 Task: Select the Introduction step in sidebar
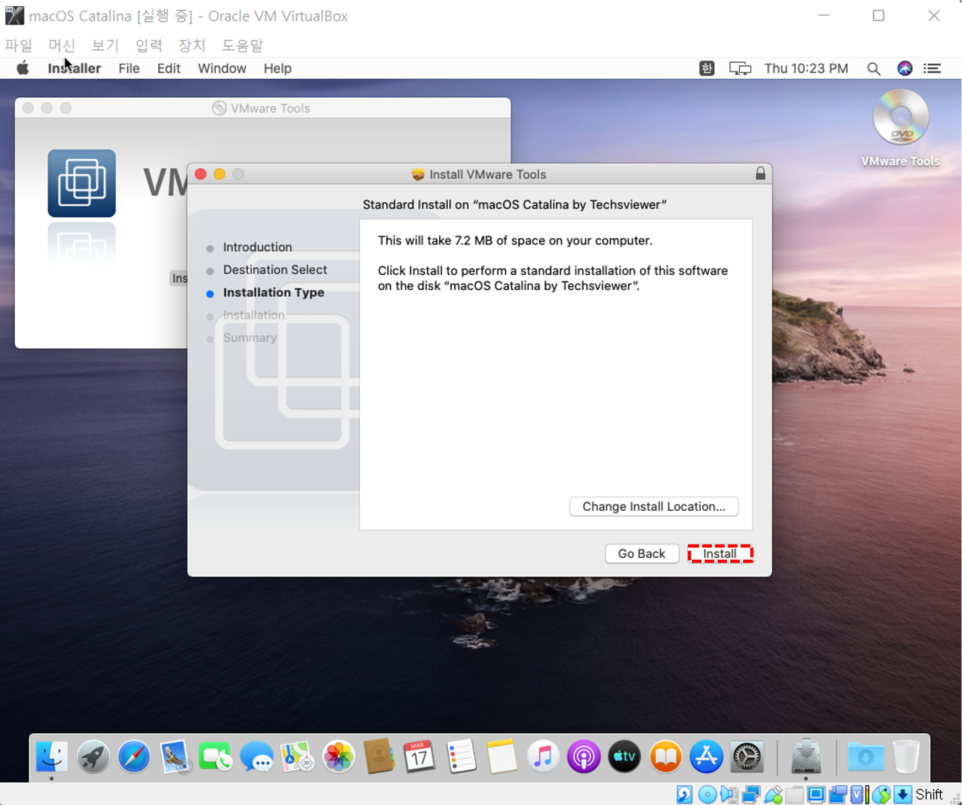pos(257,247)
